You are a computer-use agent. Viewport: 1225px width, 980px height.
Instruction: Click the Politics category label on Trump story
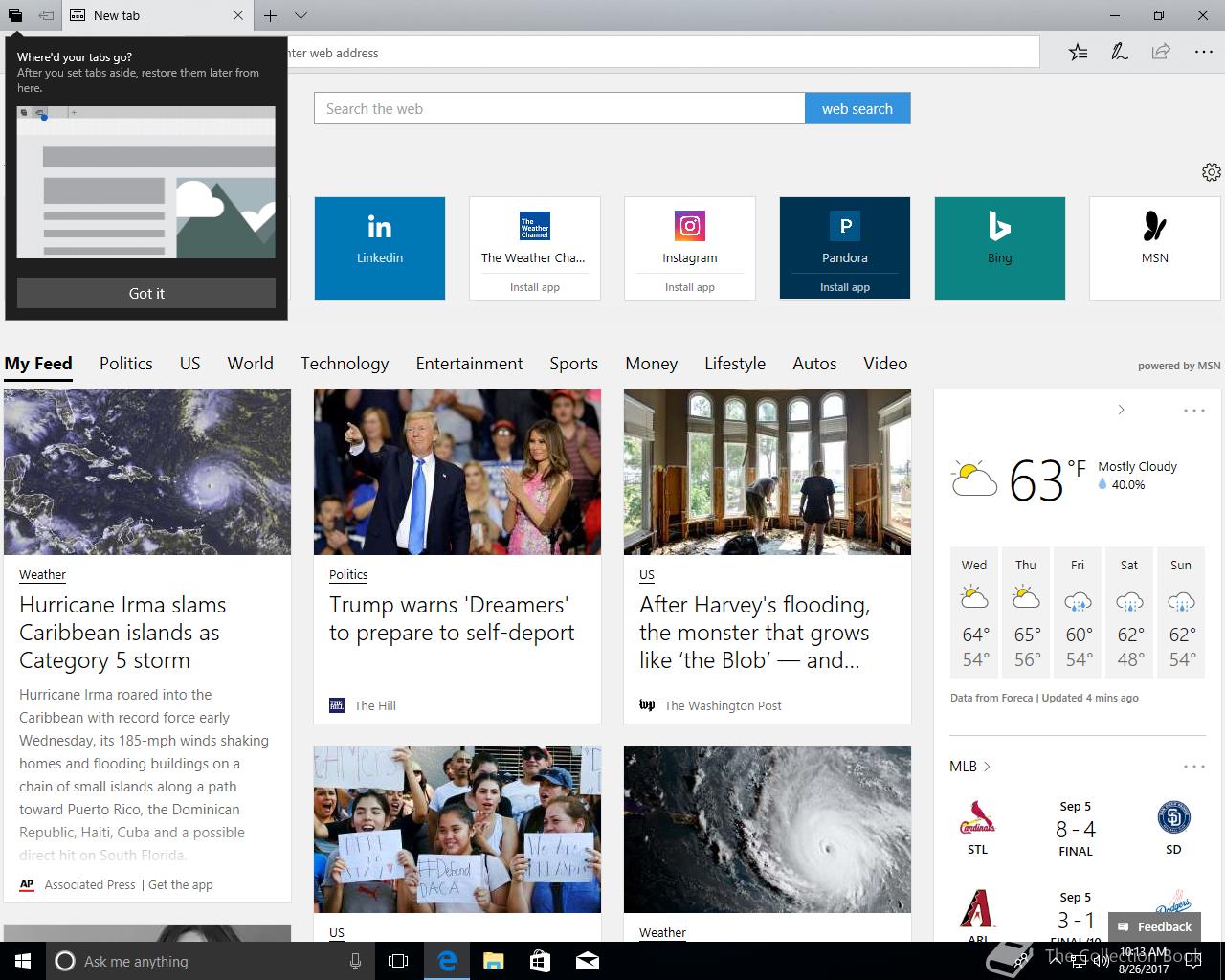348,575
